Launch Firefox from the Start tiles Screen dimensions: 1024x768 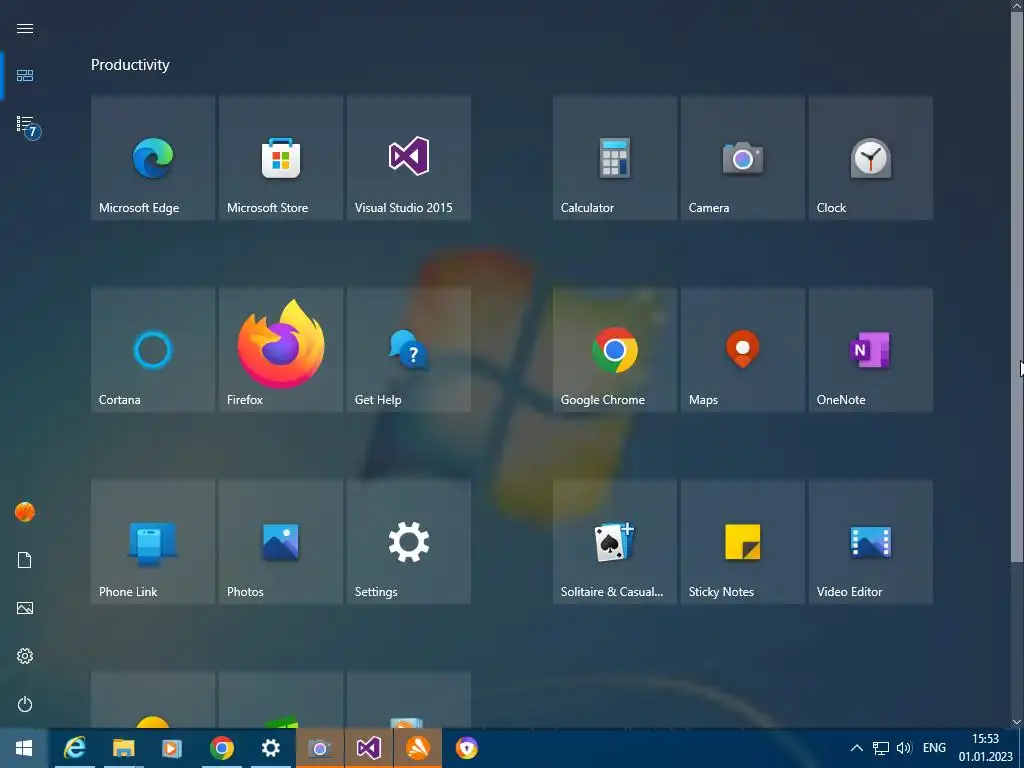pyautogui.click(x=281, y=350)
